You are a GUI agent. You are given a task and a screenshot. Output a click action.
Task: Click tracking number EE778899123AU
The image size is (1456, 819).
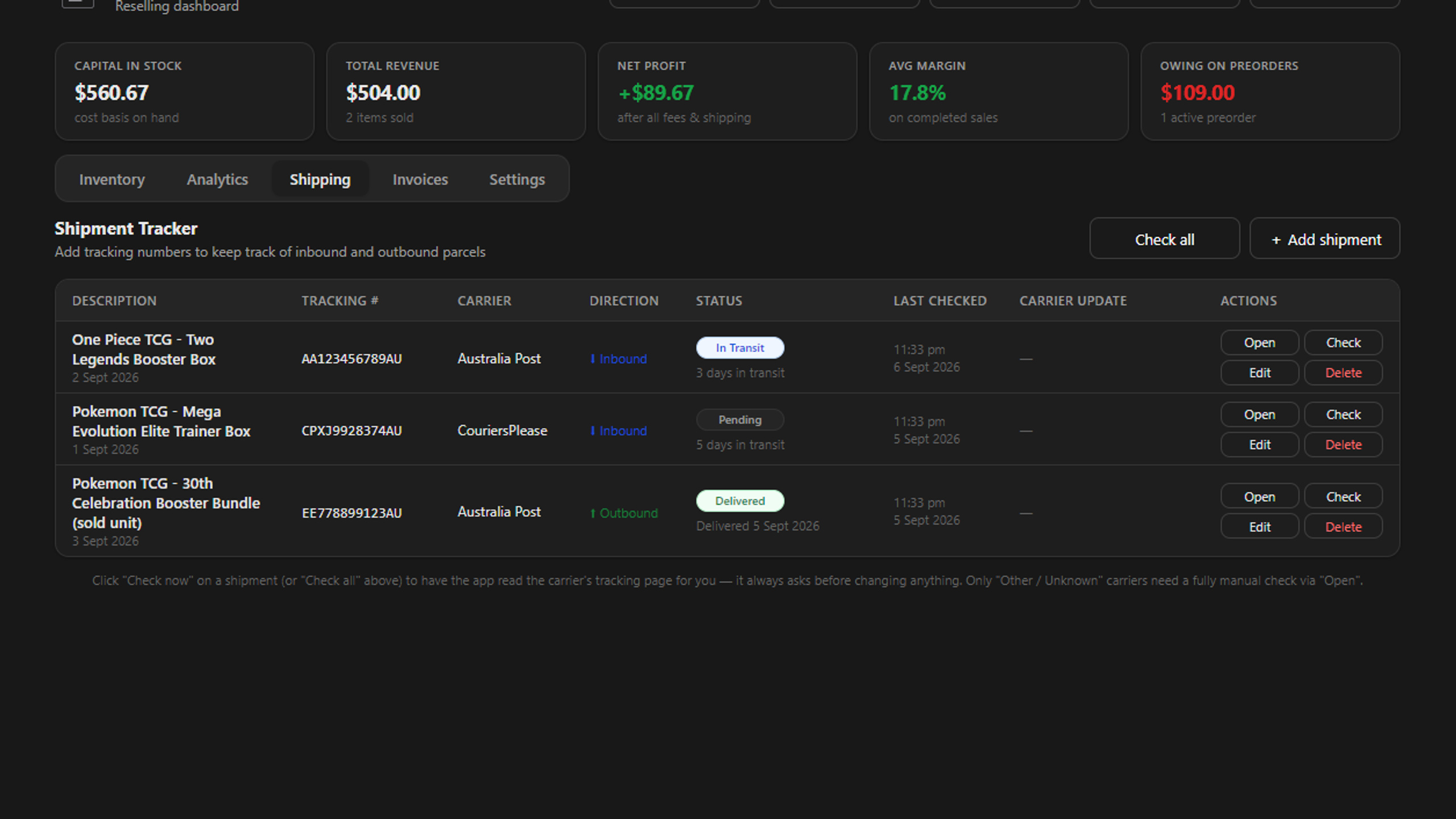[x=351, y=513]
